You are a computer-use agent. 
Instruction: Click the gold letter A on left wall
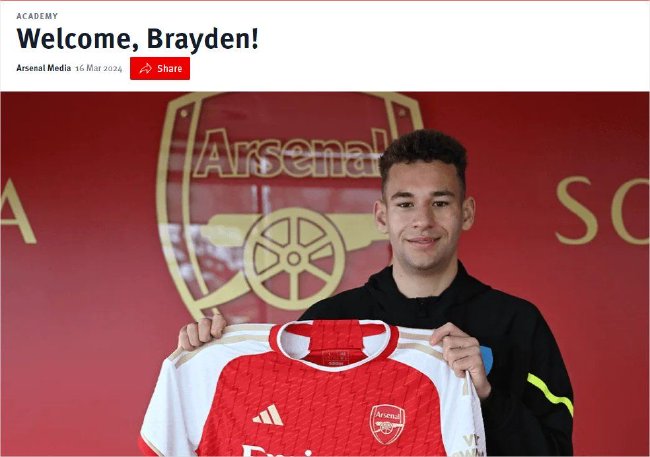(17, 211)
